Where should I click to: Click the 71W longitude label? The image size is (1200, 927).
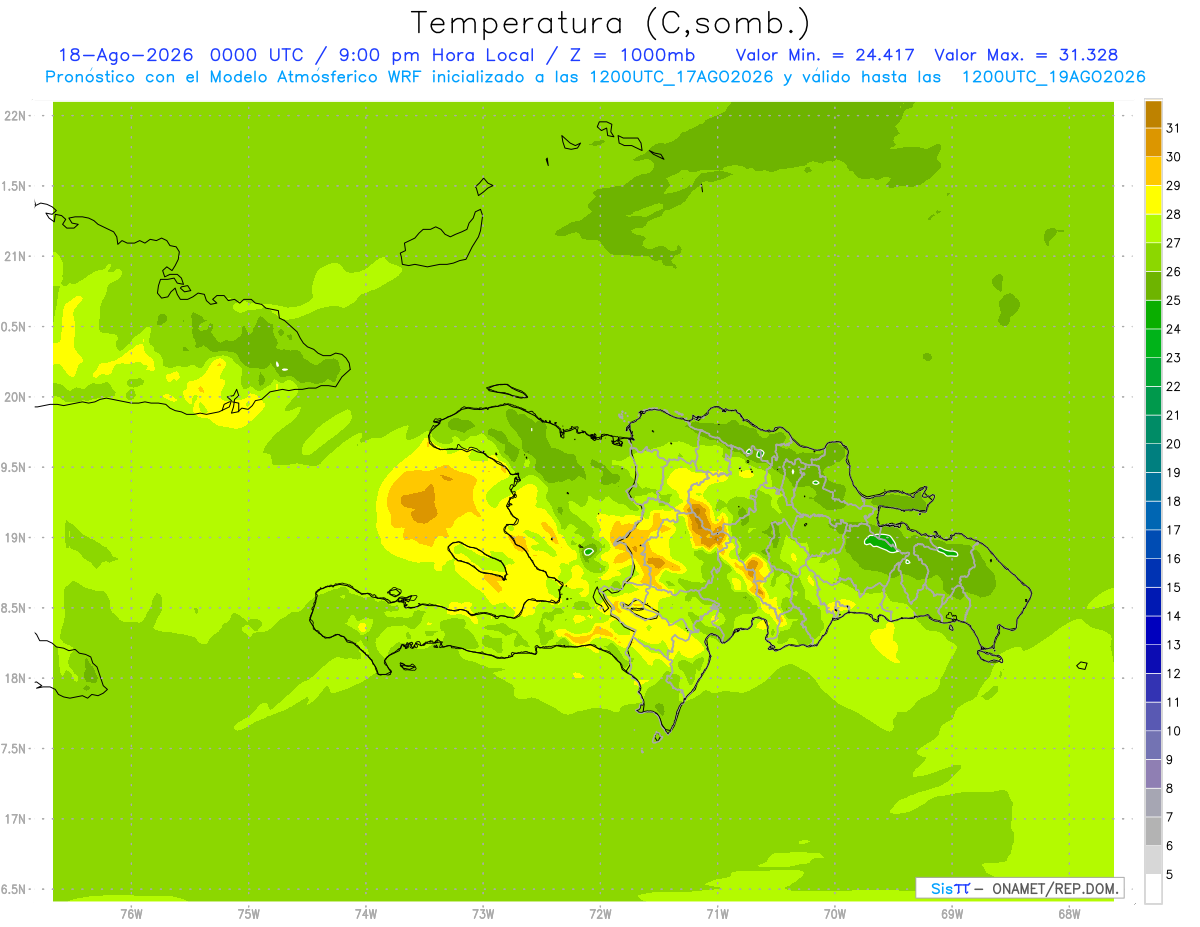[717, 914]
